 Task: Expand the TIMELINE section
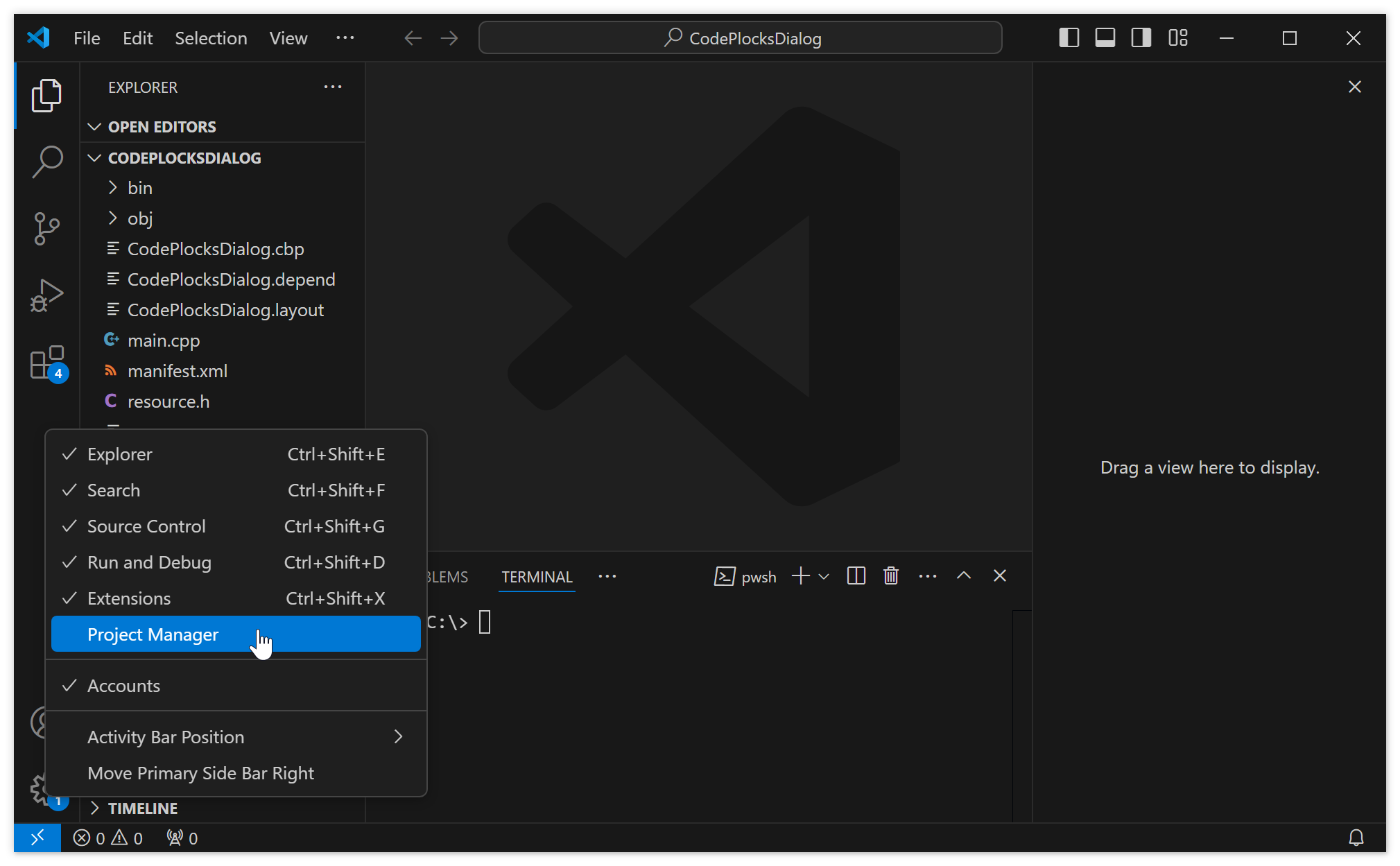(223, 808)
